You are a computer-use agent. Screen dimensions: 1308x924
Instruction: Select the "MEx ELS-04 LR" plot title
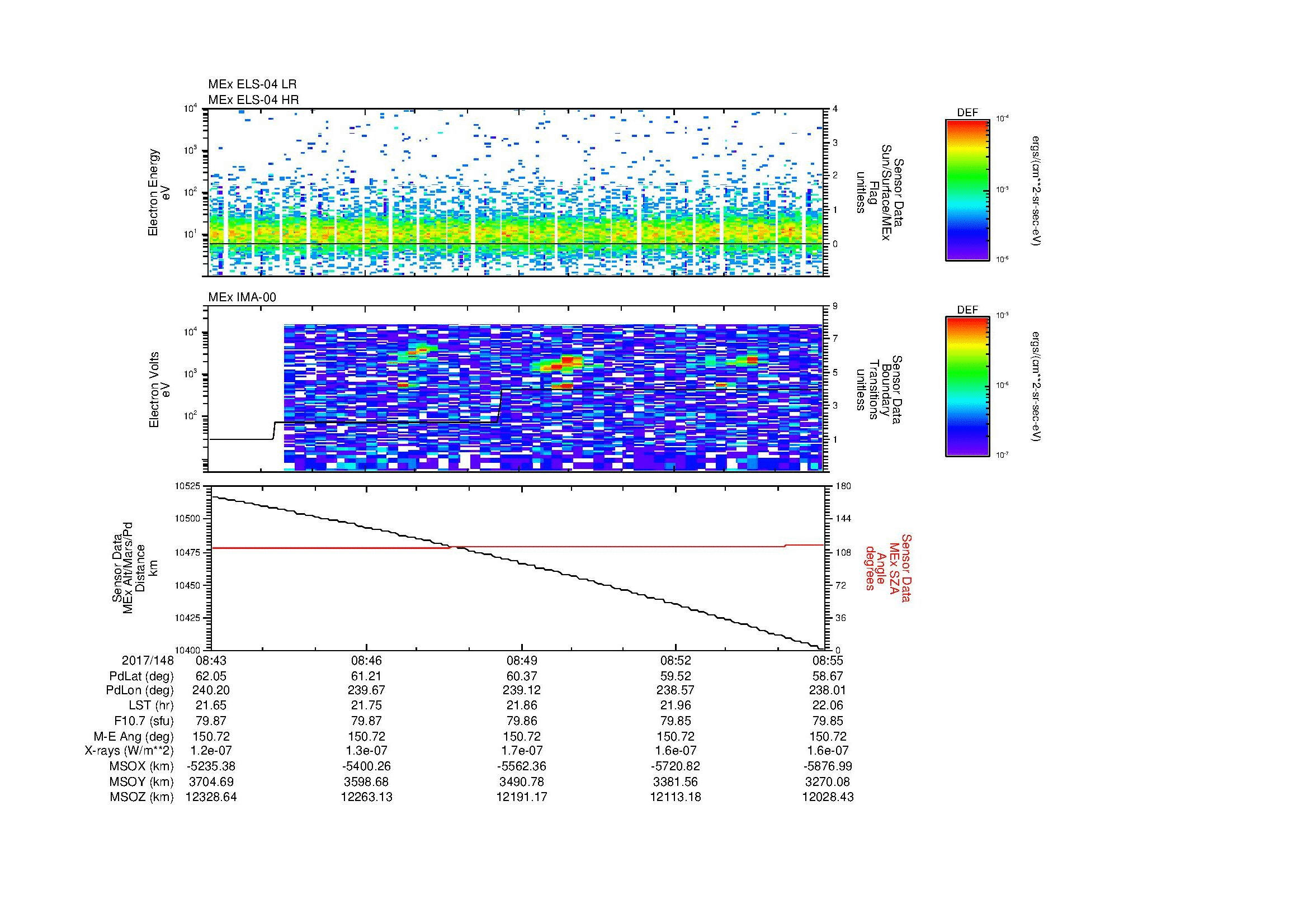252,84
